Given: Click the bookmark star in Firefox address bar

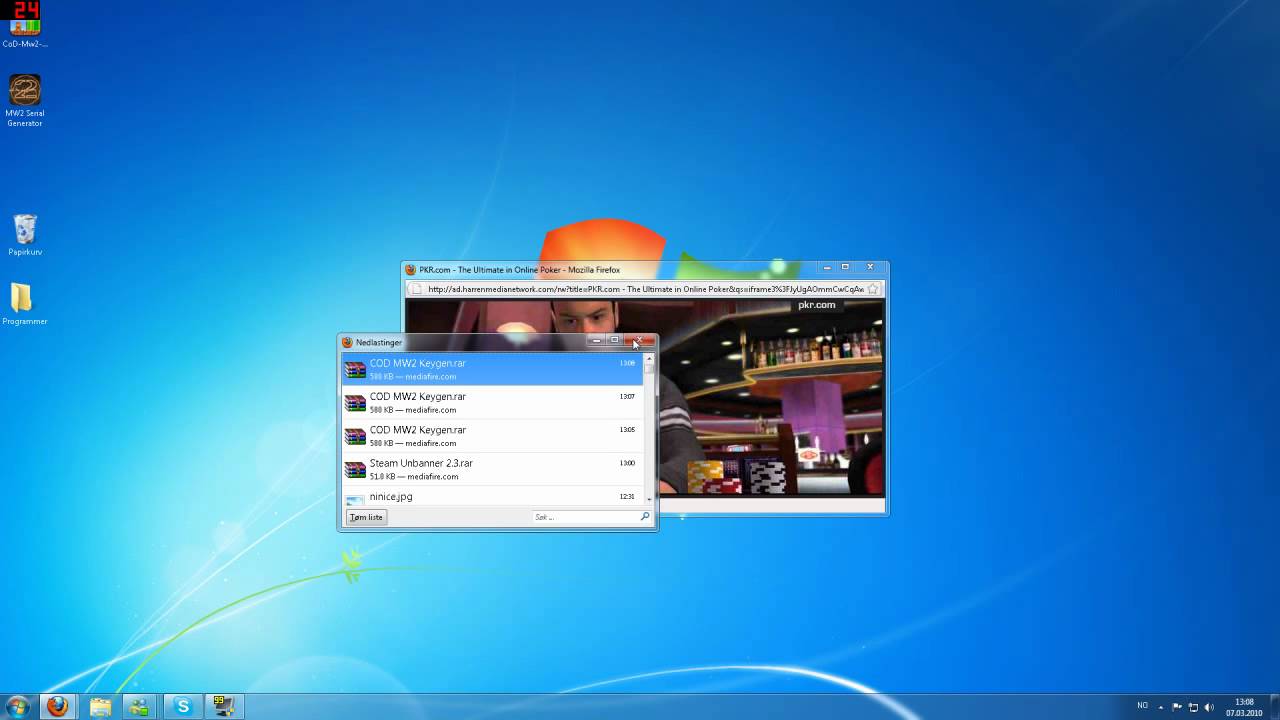Looking at the screenshot, I should [x=873, y=289].
